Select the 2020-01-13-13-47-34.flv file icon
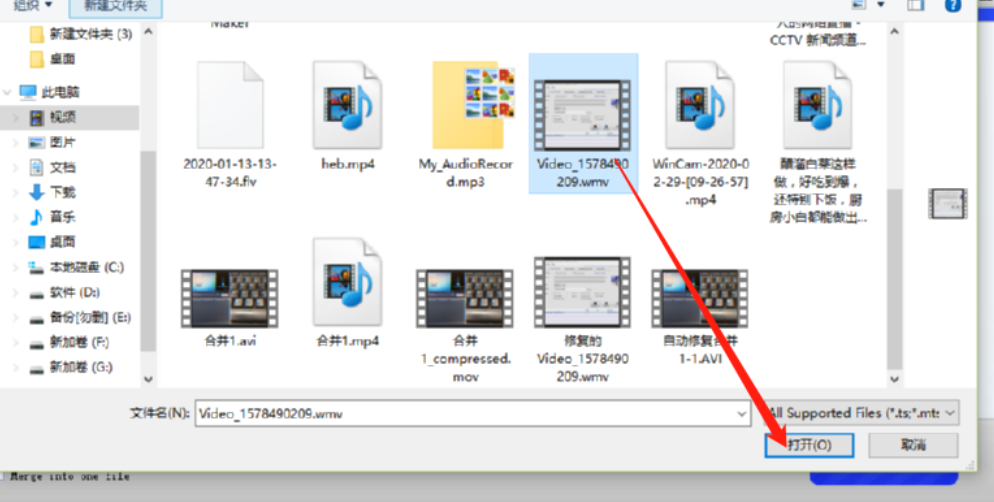This screenshot has height=502, width=994. [x=230, y=105]
